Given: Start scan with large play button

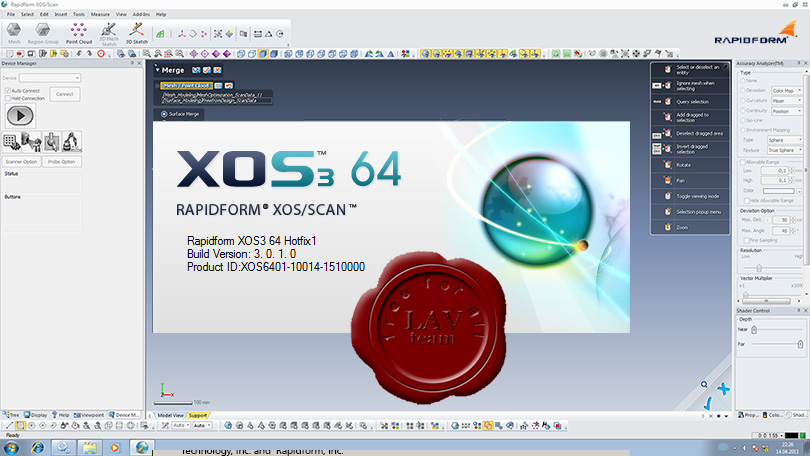Looking at the screenshot, I should [20, 116].
